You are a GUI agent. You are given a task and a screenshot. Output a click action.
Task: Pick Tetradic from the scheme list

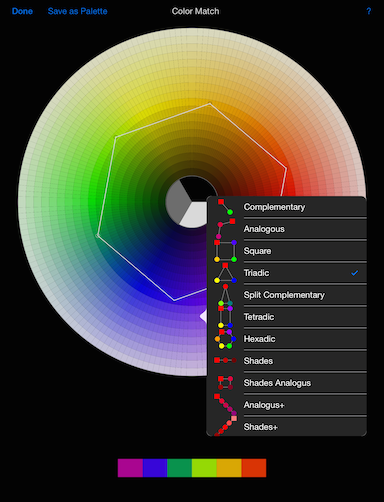287,317
